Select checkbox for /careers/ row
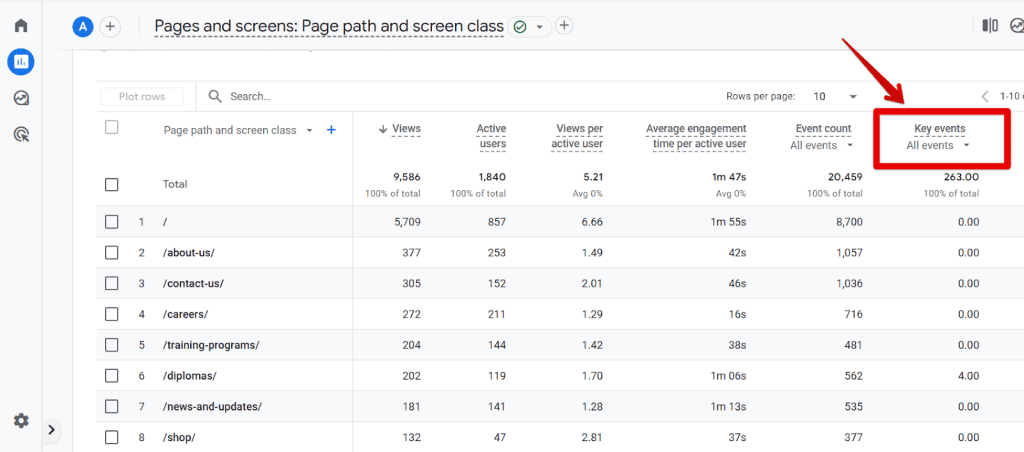1024x452 pixels. click(112, 314)
